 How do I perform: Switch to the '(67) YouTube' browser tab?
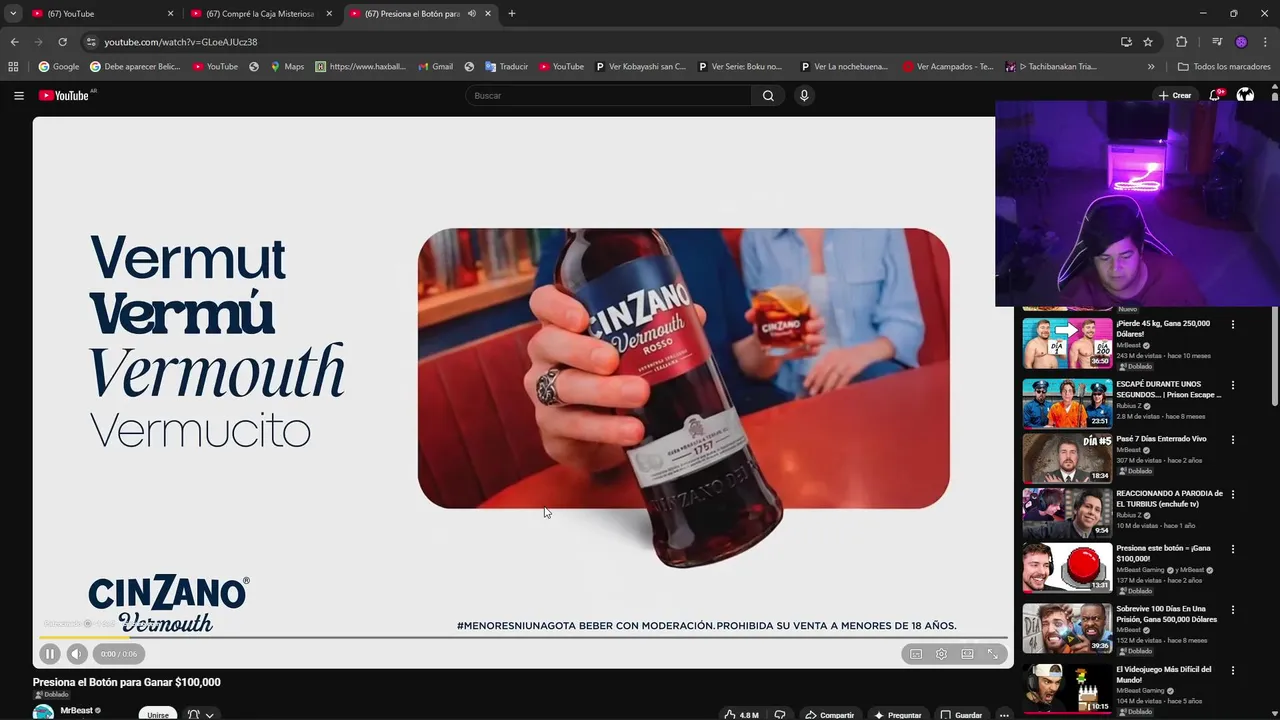[x=103, y=14]
